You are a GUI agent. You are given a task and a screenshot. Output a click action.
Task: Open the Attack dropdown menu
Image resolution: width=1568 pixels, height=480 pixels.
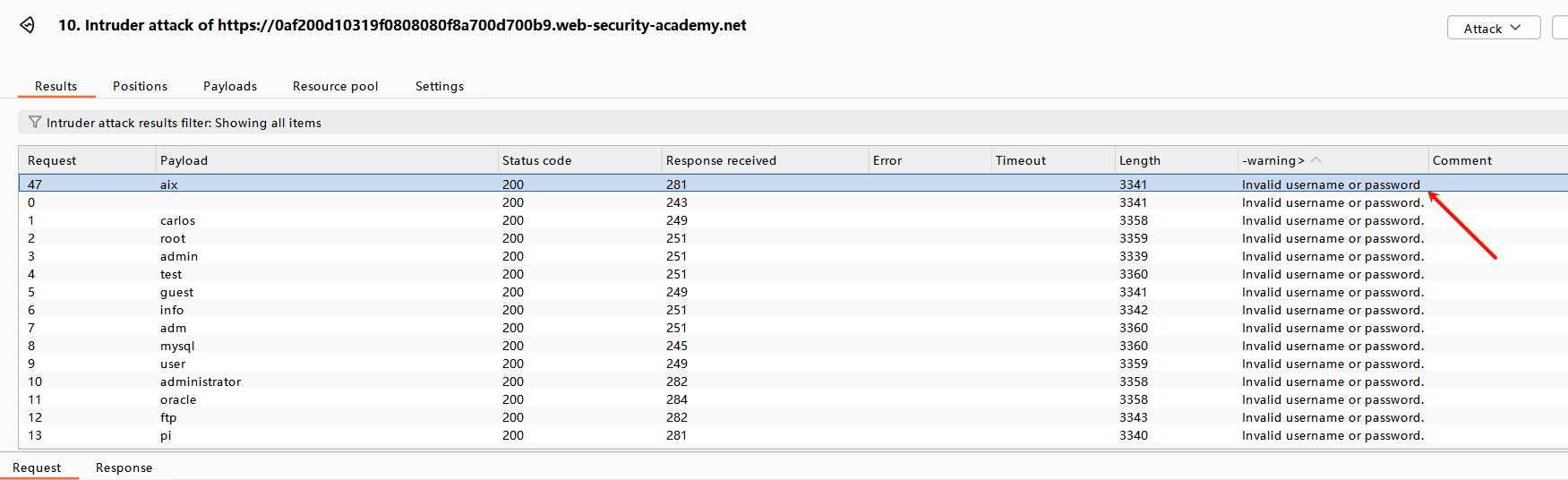(x=1493, y=28)
